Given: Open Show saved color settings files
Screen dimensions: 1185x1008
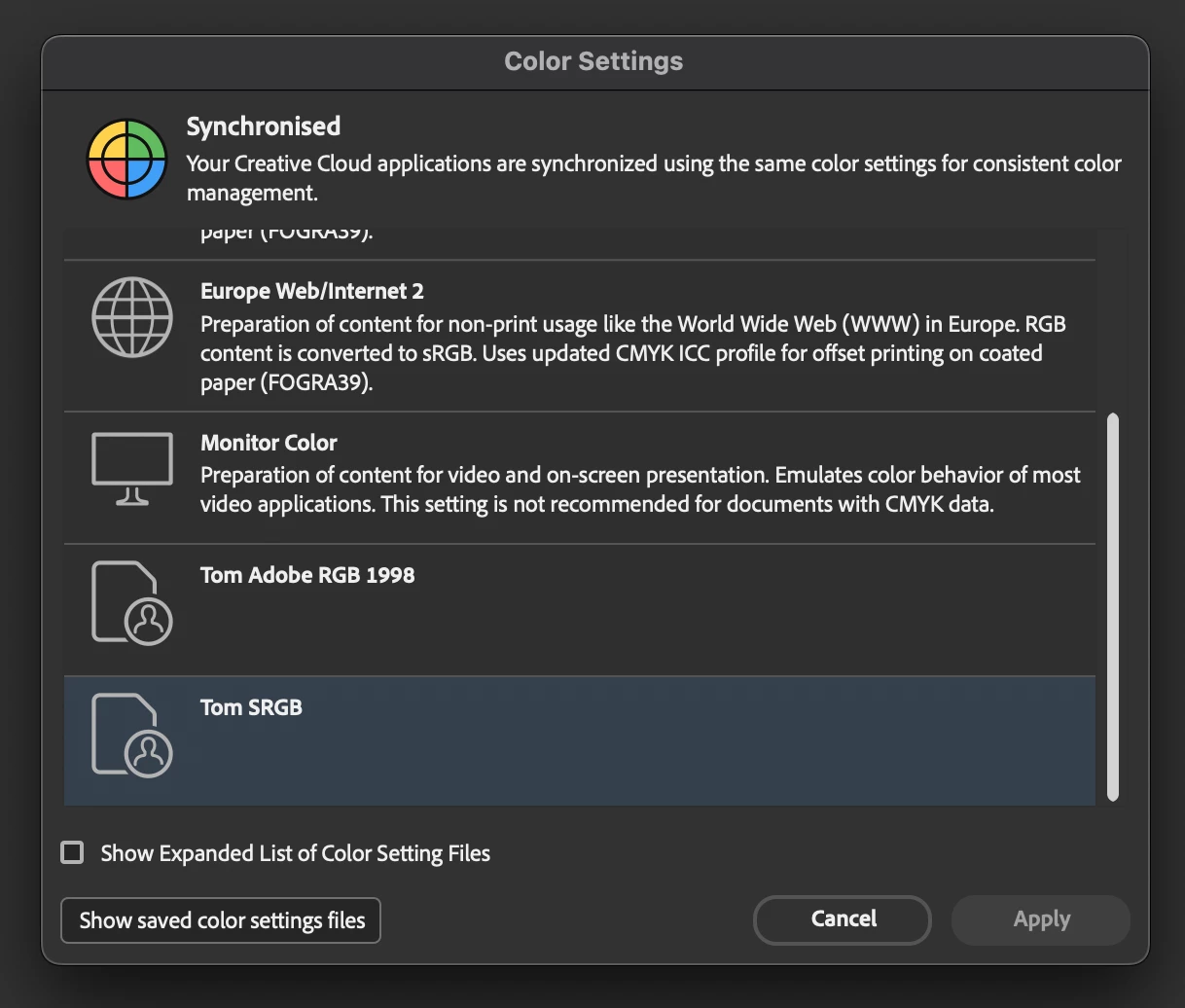Looking at the screenshot, I should (x=221, y=920).
